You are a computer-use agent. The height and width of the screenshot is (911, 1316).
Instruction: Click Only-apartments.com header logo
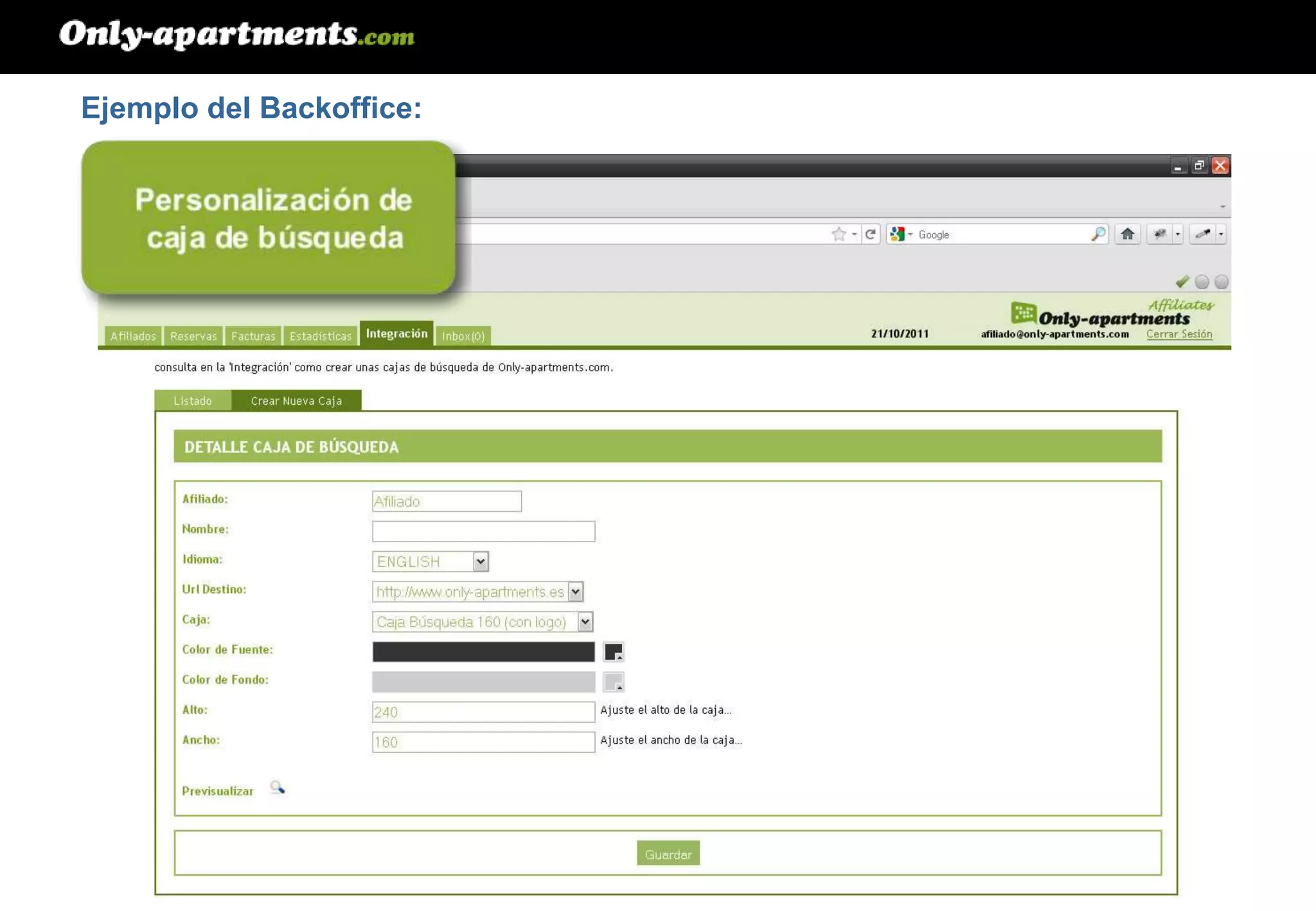pyautogui.click(x=236, y=35)
